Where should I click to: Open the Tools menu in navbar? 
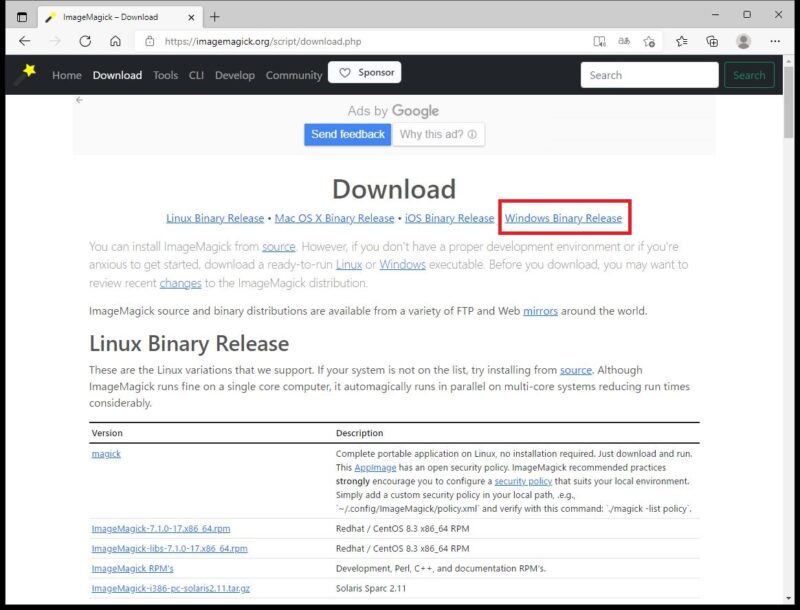pos(165,75)
